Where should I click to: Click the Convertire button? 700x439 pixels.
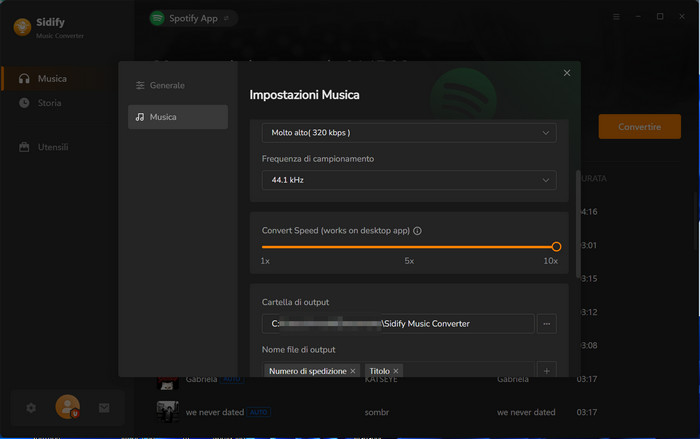pos(639,127)
